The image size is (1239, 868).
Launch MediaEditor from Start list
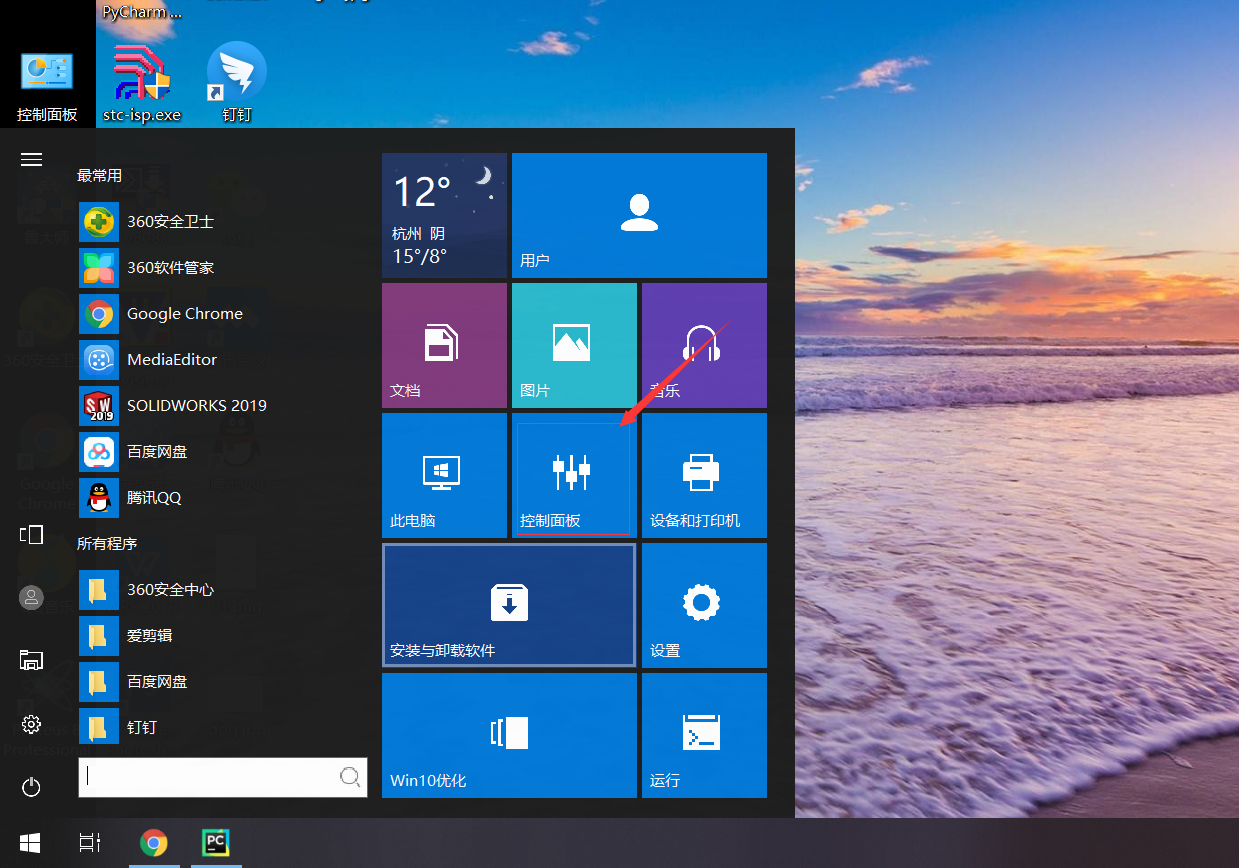(x=222, y=359)
